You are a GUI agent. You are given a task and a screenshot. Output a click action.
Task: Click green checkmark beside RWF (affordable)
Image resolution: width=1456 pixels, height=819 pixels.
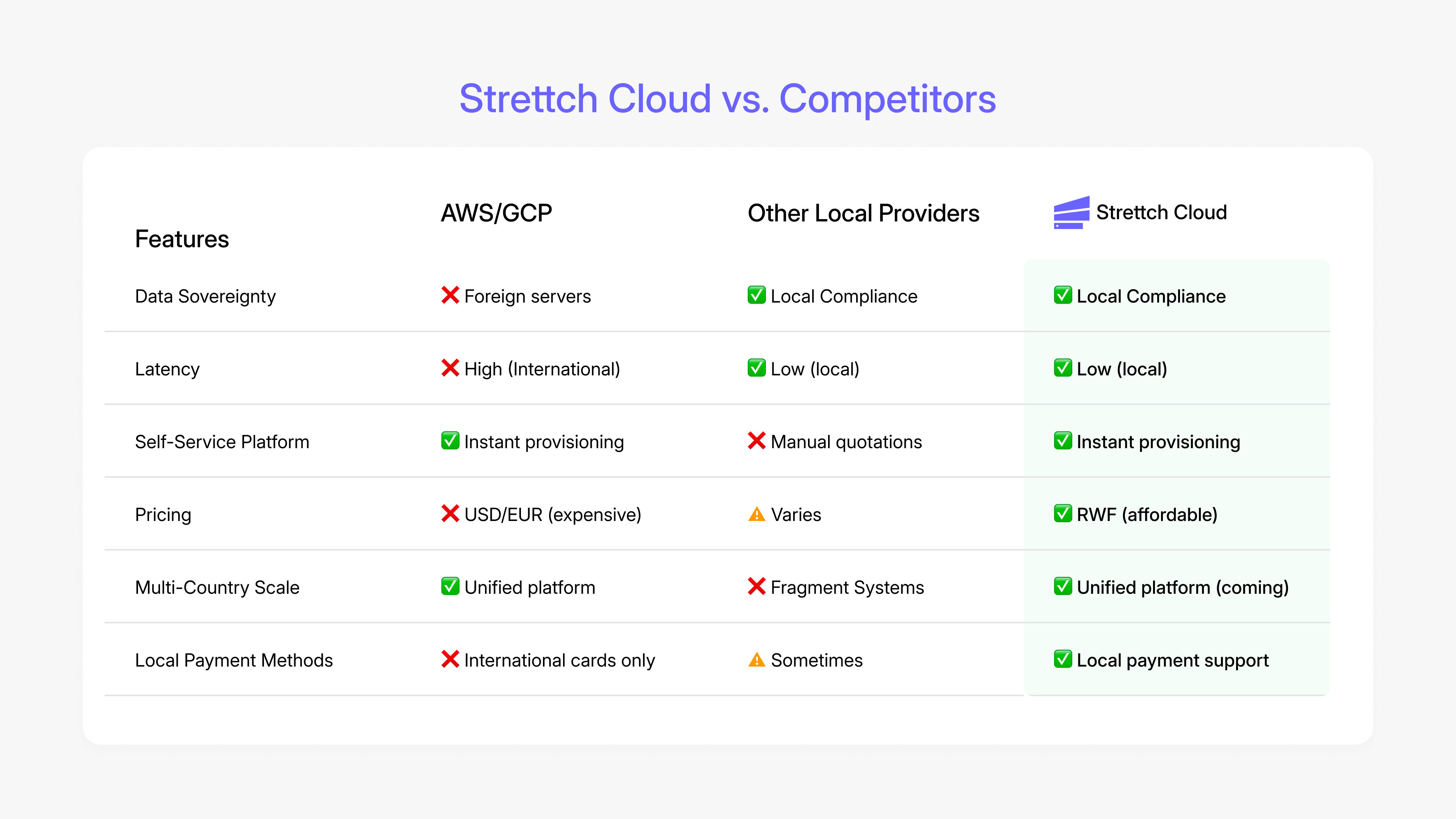point(1062,513)
